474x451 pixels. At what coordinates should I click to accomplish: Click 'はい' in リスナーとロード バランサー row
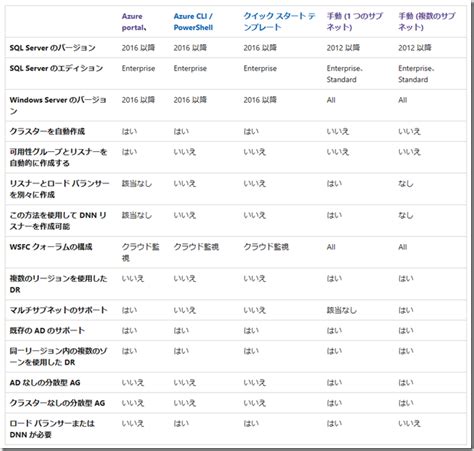click(x=334, y=183)
